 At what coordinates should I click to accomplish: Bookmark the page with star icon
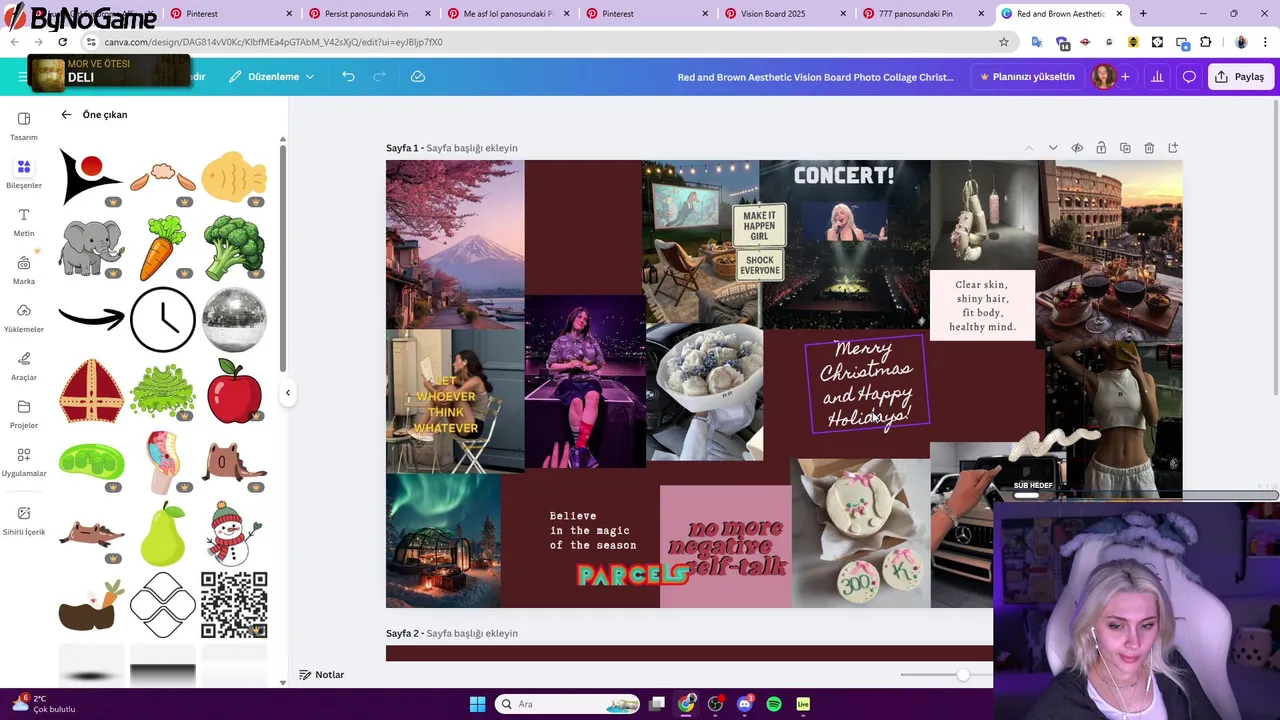coord(1004,42)
